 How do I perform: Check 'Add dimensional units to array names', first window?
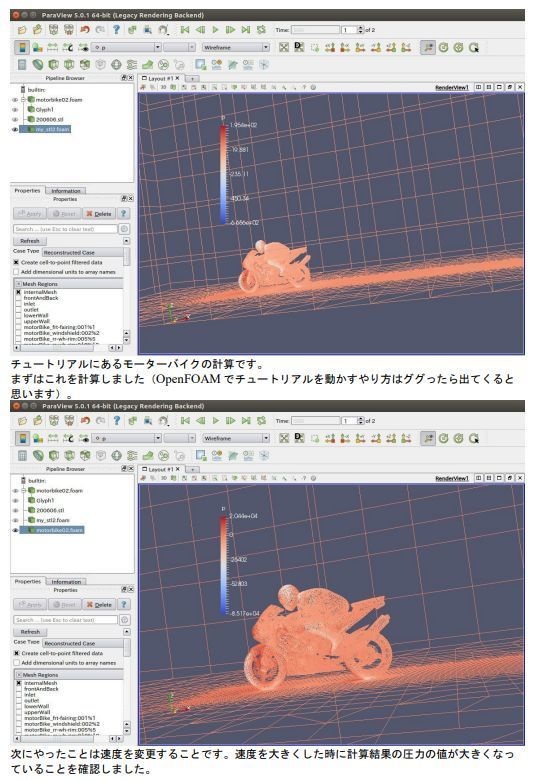[16, 272]
